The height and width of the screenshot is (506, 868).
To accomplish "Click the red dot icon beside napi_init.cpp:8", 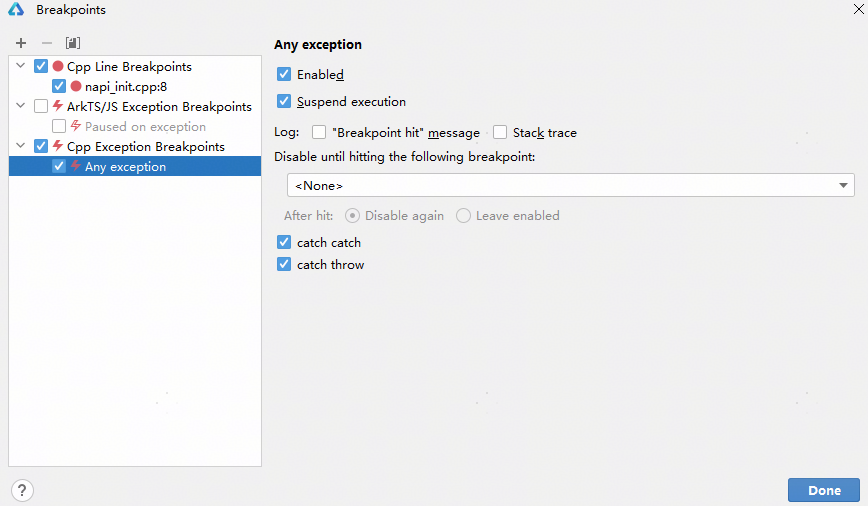I will [76, 87].
